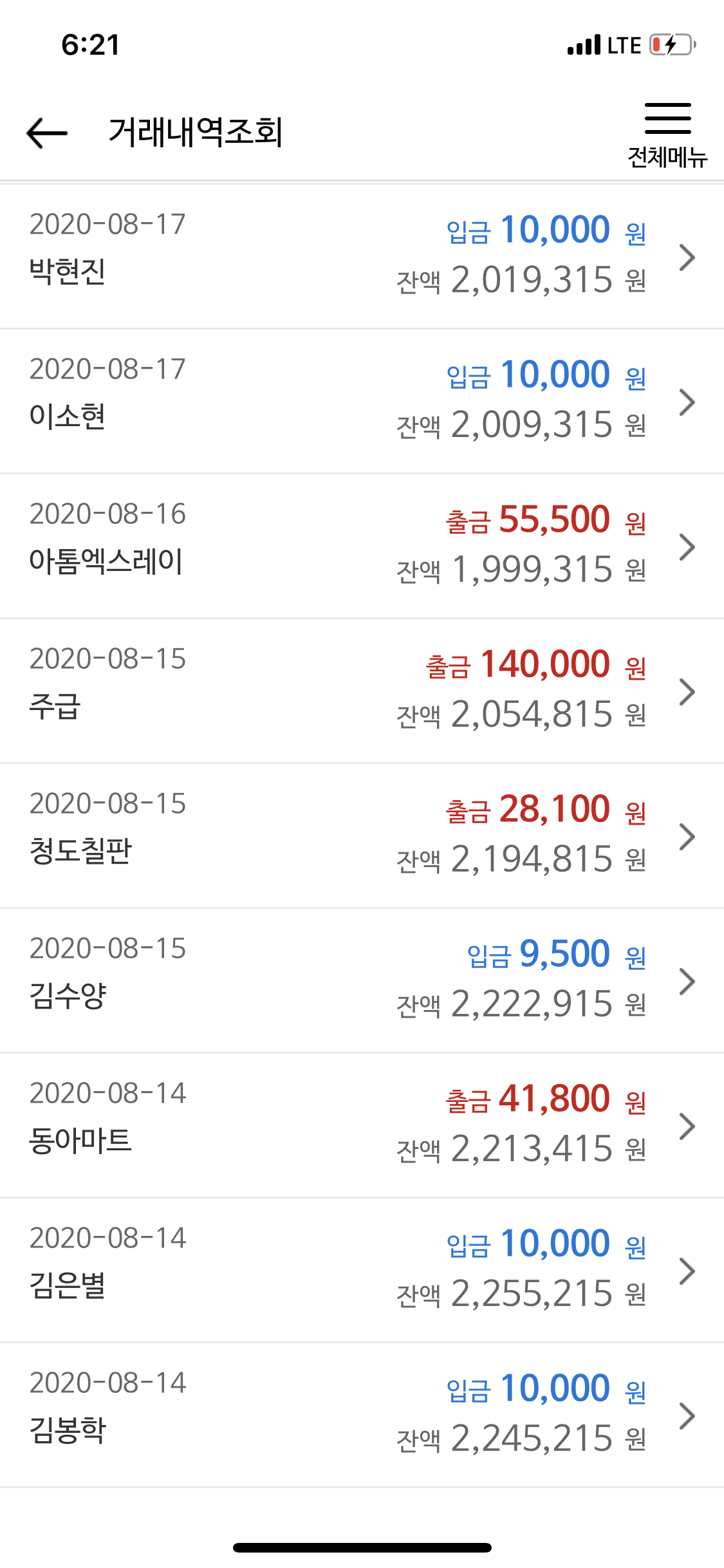Viewport: 724px width, 1568px height.
Task: Open chevron for 김봉학 deposit
Action: point(687,1415)
